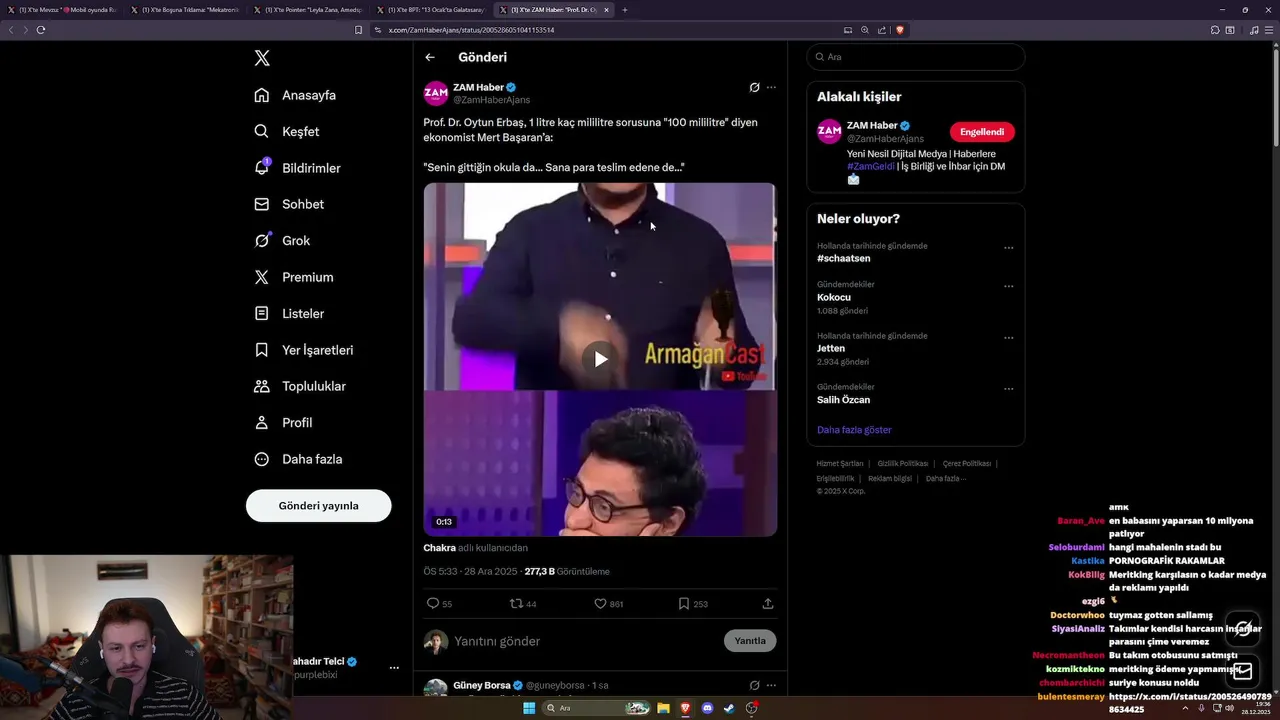This screenshot has height=720, width=1280.
Task: Switch to X'te Mevzu browser tab
Action: [x=63, y=10]
